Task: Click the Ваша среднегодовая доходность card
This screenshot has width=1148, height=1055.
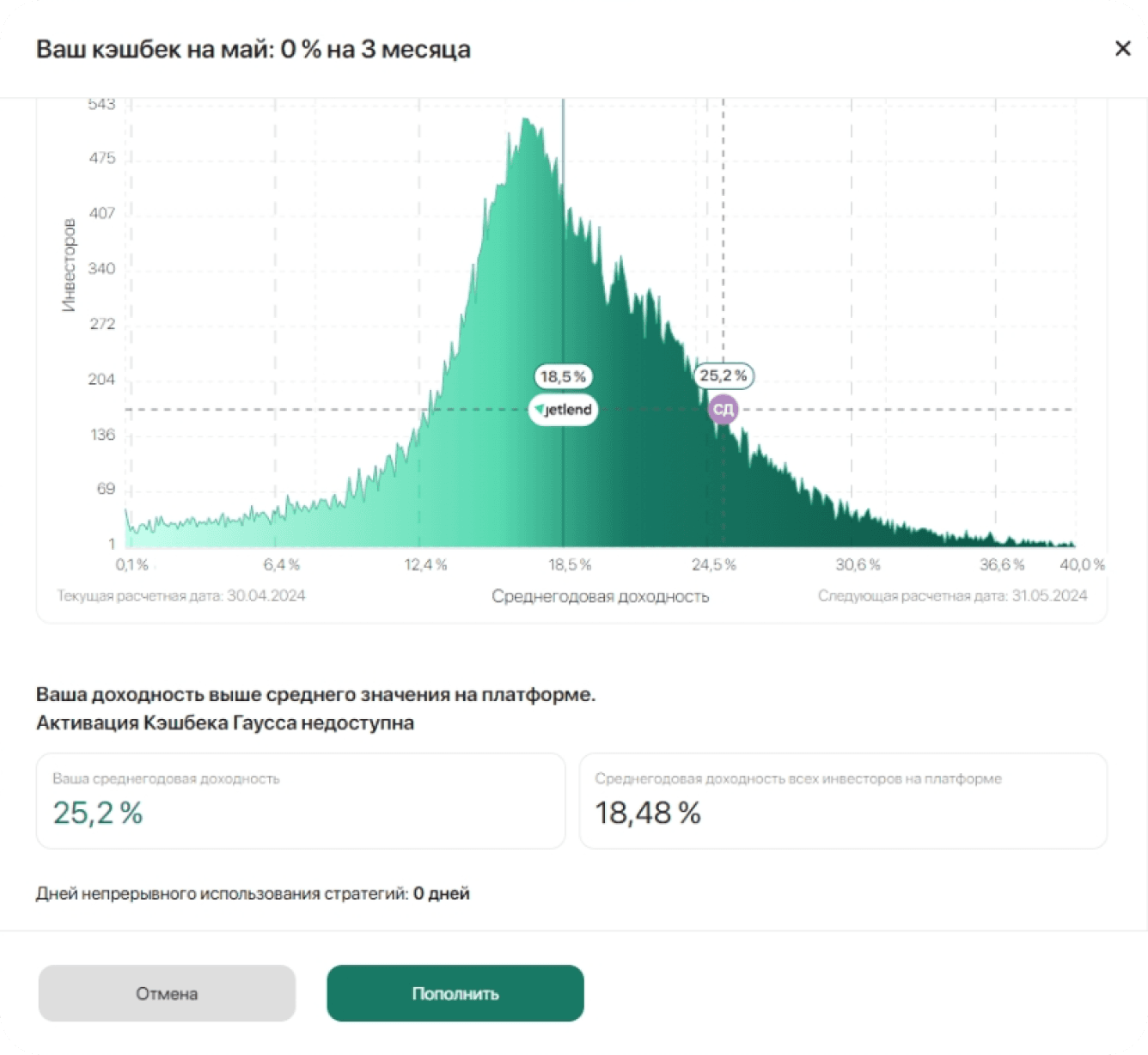Action: pos(301,801)
